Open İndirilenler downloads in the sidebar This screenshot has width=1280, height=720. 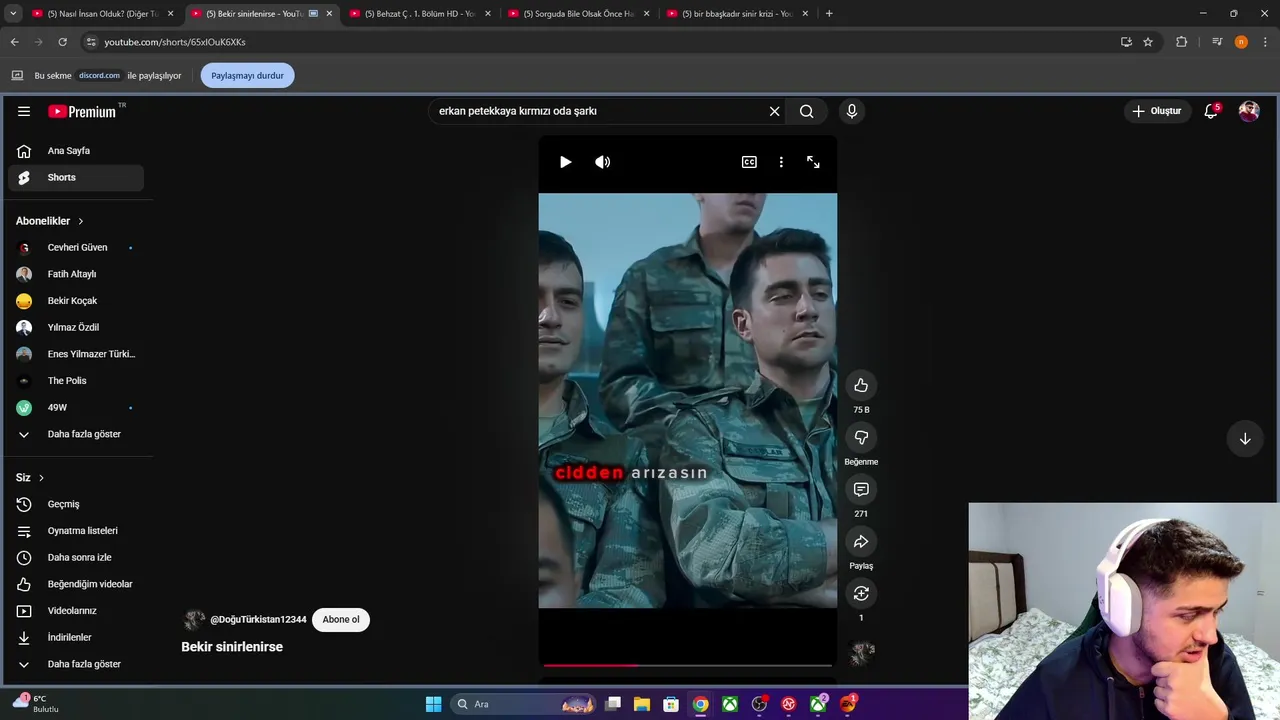tap(76, 637)
